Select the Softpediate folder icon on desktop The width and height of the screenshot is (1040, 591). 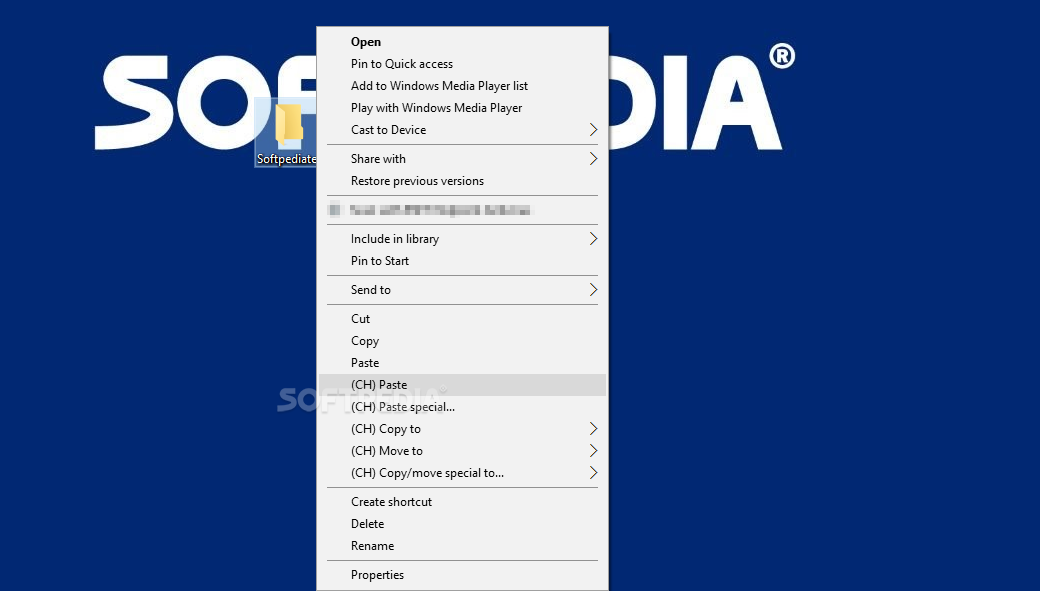(x=289, y=125)
